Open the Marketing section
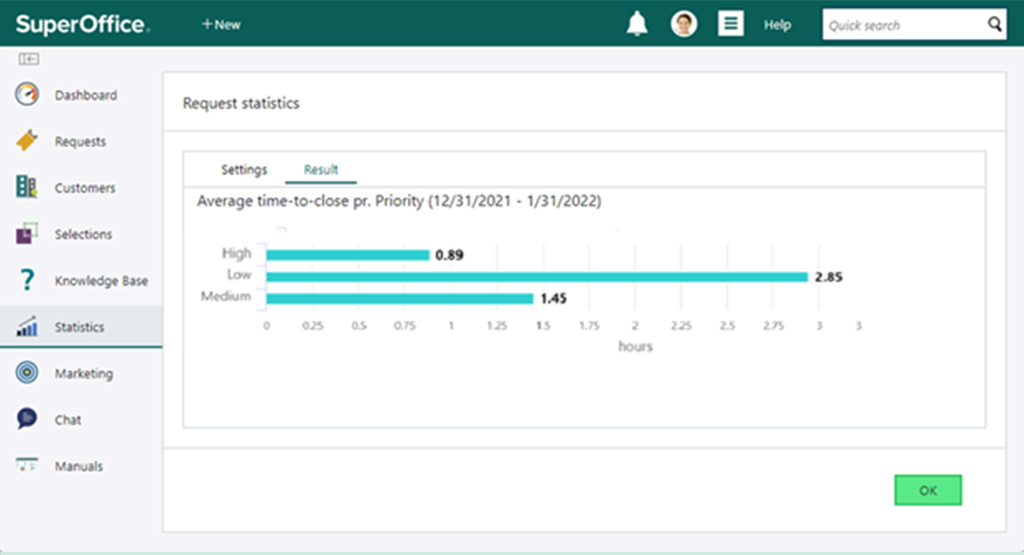The image size is (1024, 555). tap(84, 373)
